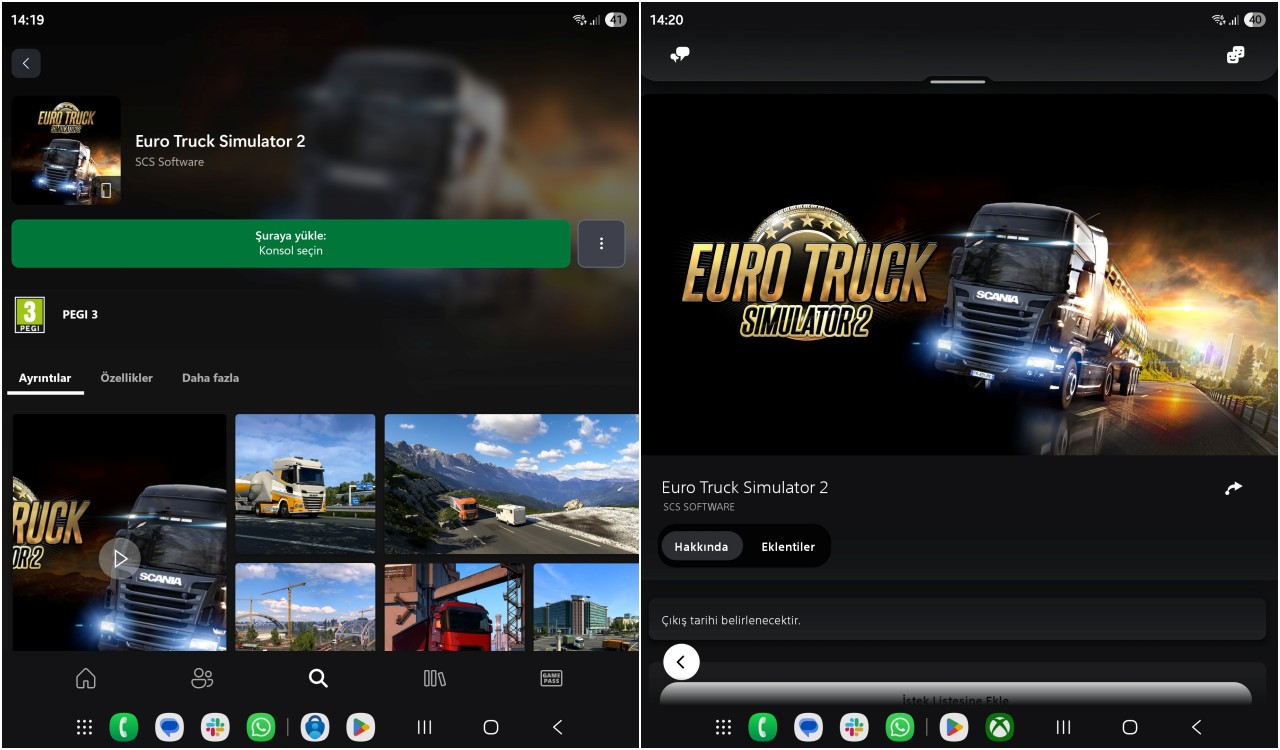
Task: Open your Library using the books icon
Action: (435, 678)
